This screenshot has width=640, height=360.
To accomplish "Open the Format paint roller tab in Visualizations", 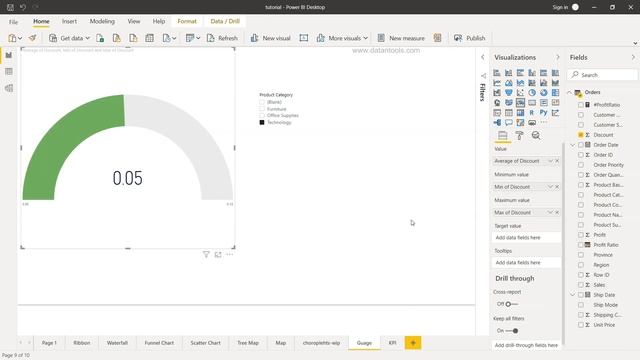I will 519,136.
